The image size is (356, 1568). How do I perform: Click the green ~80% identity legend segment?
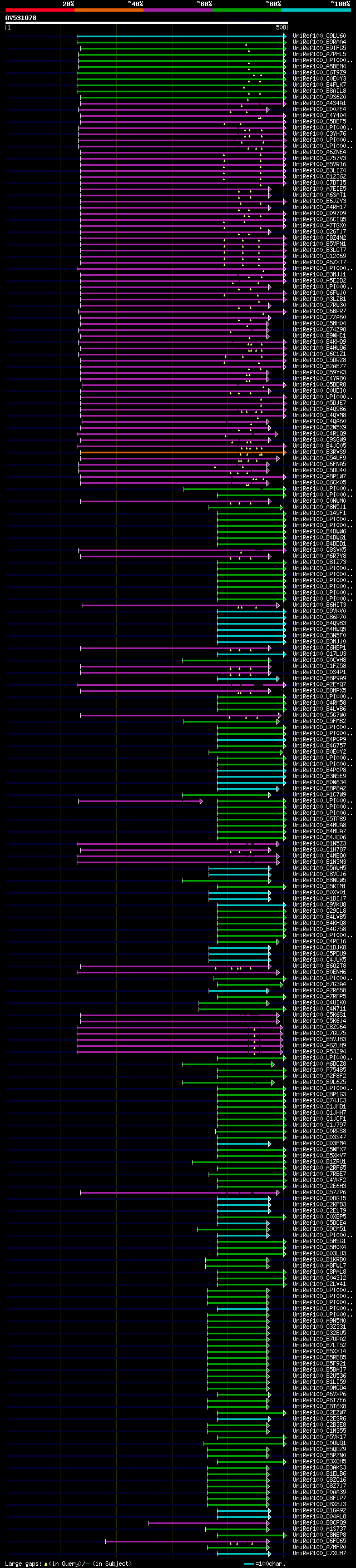click(247, 10)
